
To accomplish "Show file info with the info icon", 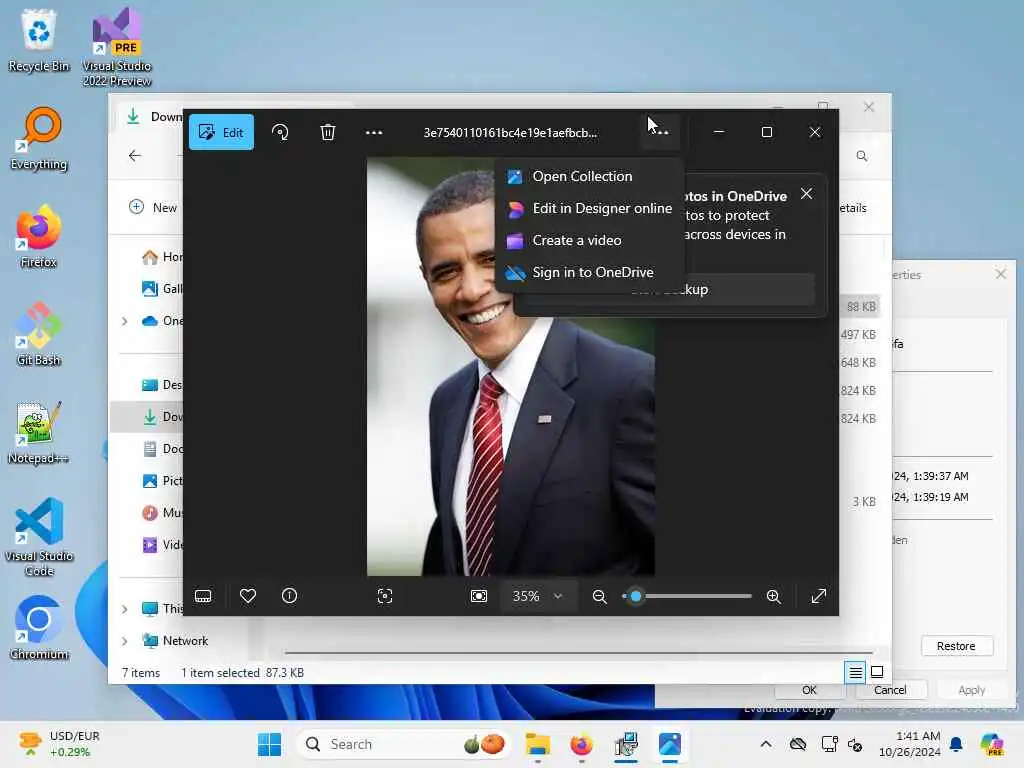I will [x=289, y=596].
